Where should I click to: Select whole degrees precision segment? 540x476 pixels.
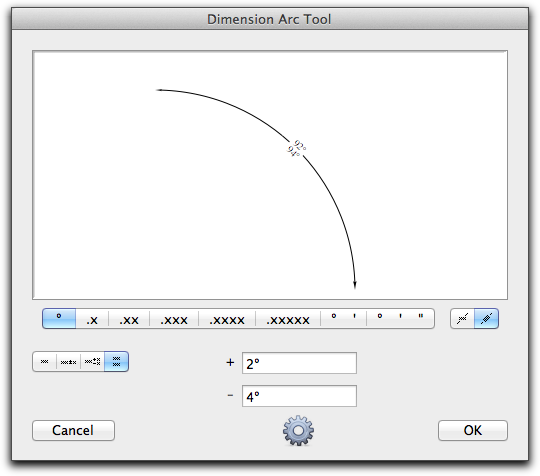coord(59,319)
